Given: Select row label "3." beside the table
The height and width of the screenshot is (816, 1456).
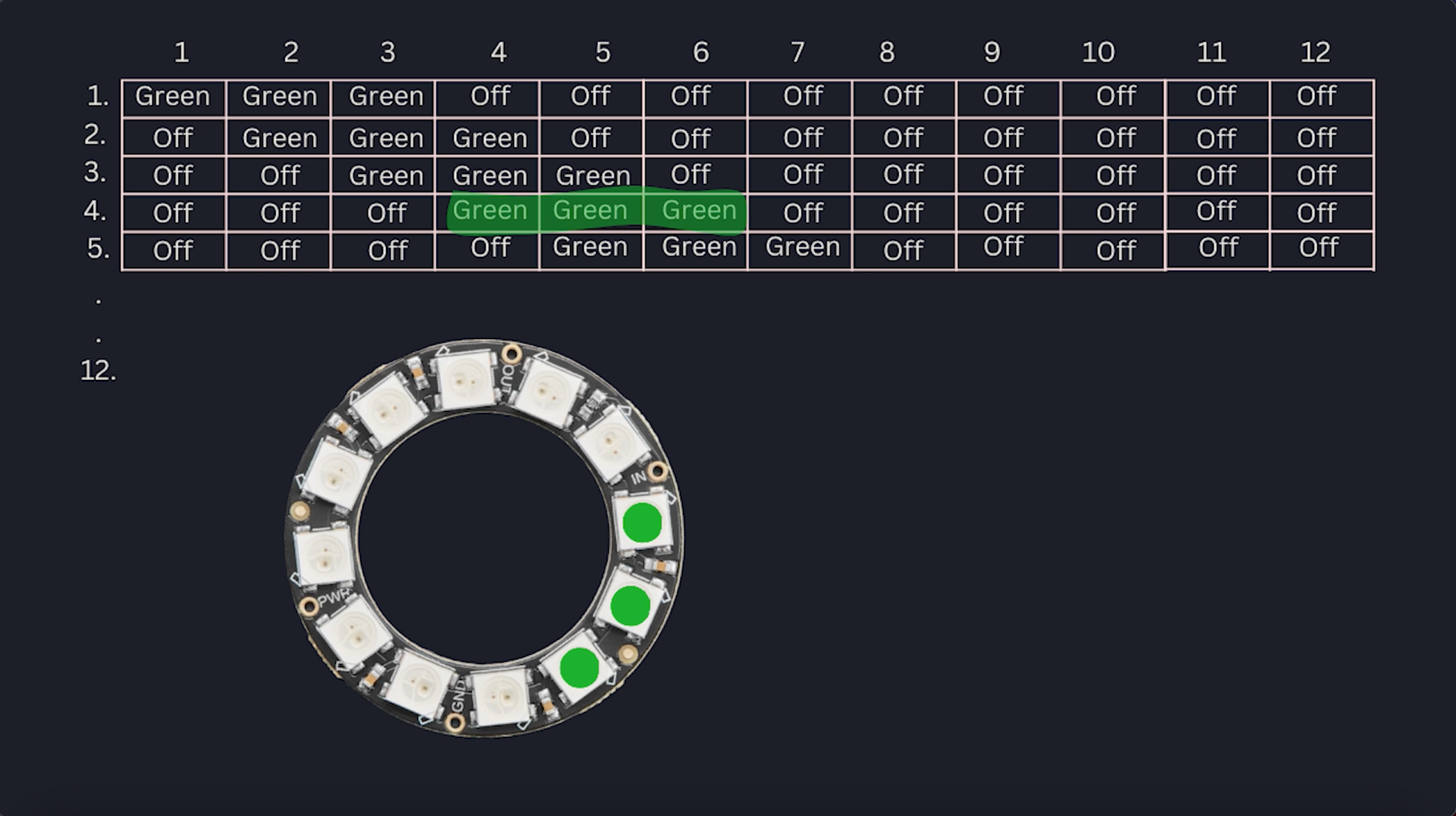Looking at the screenshot, I should coord(95,172).
